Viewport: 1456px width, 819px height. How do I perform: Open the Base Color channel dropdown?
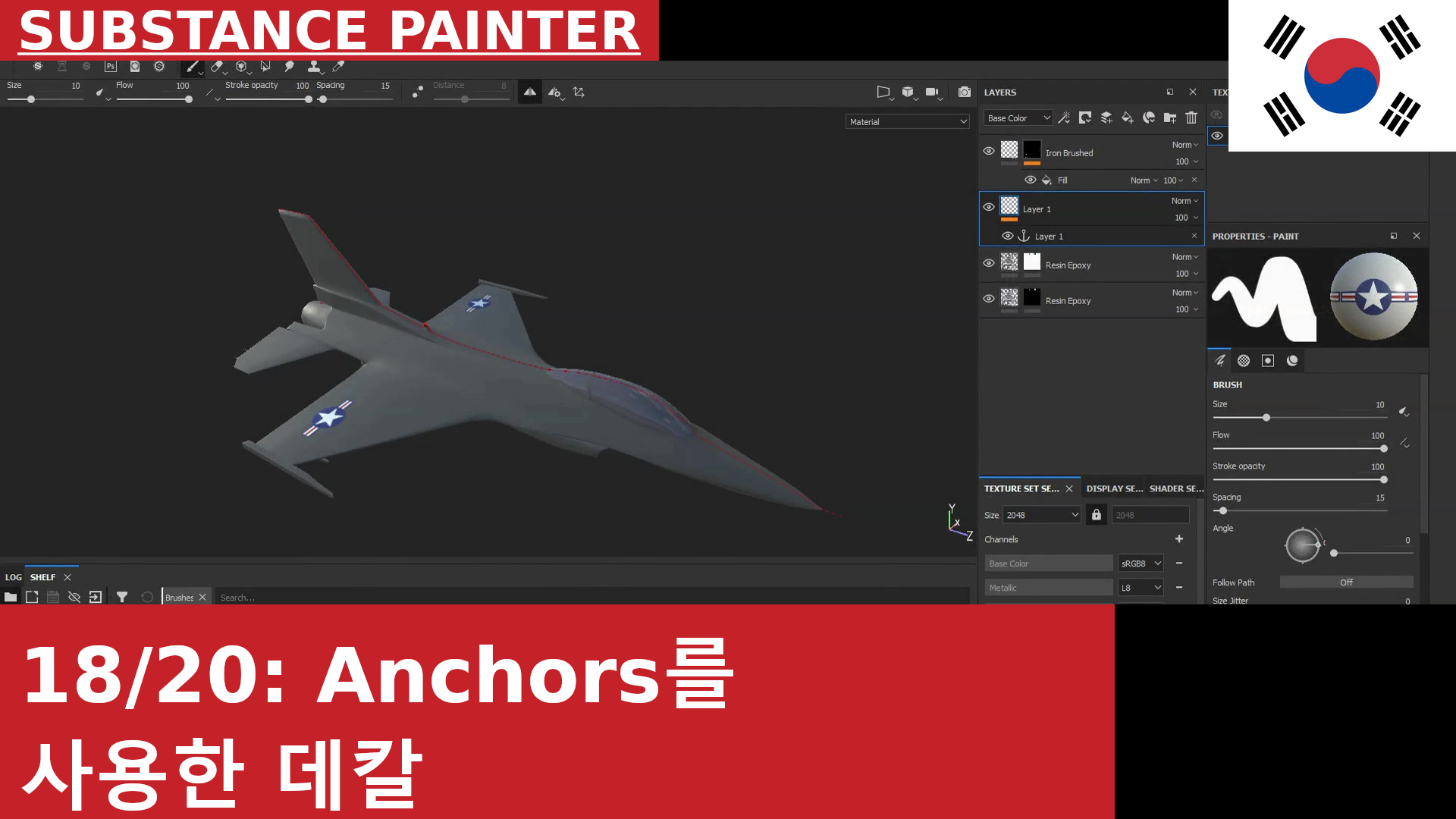pos(1018,118)
